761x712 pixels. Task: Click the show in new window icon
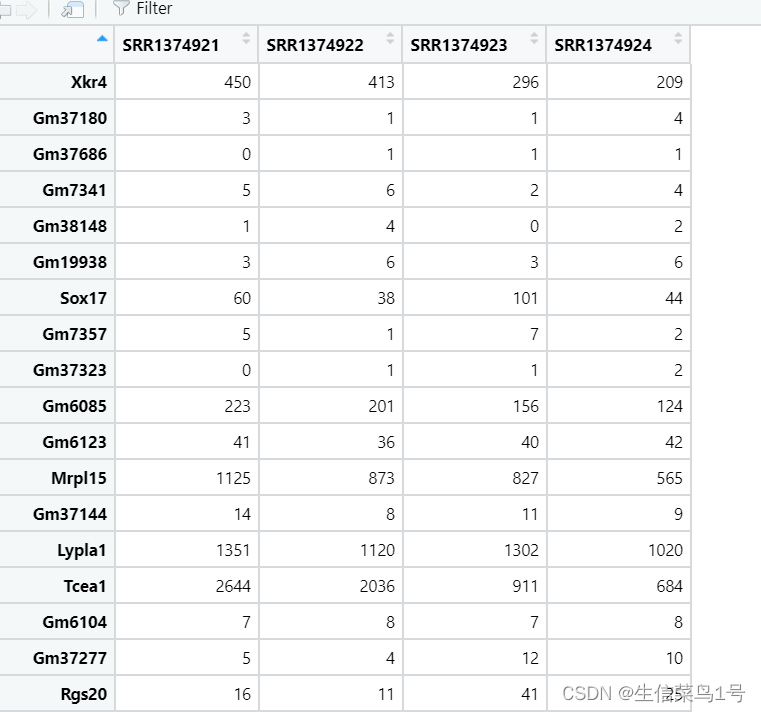point(72,9)
